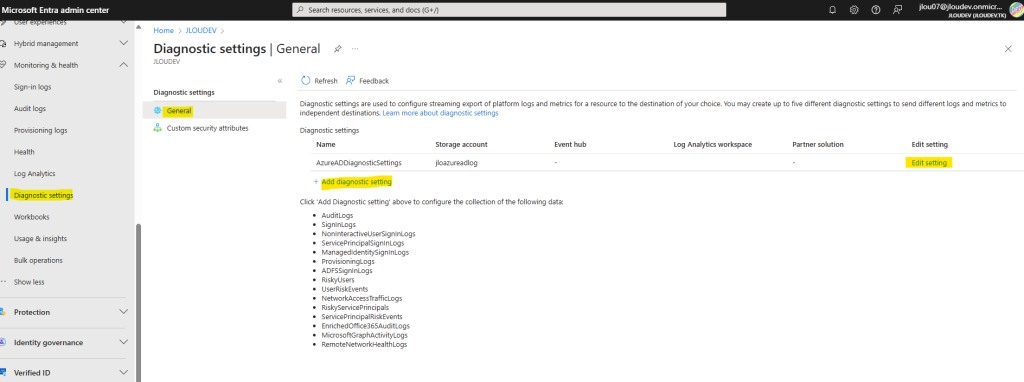
Task: Click Show less in sidebar
Action: [29, 282]
